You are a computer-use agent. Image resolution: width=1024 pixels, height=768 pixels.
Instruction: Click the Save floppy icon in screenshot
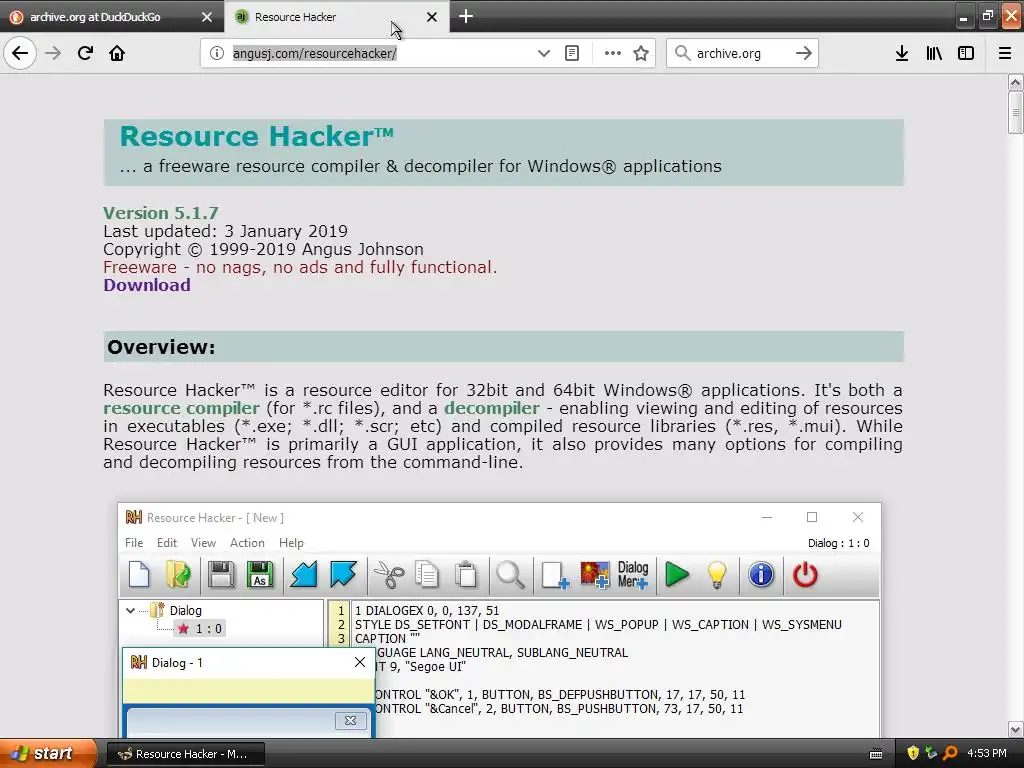[221, 575]
